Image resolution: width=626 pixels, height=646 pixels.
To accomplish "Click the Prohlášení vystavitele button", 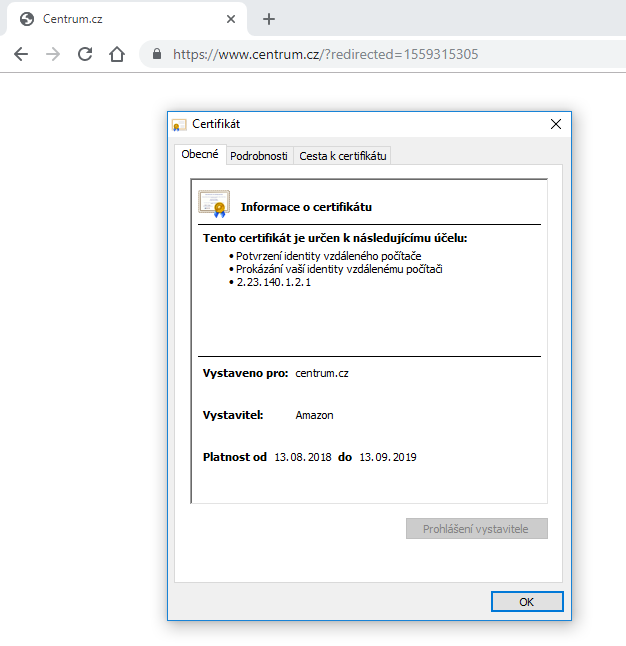I will (x=476, y=529).
